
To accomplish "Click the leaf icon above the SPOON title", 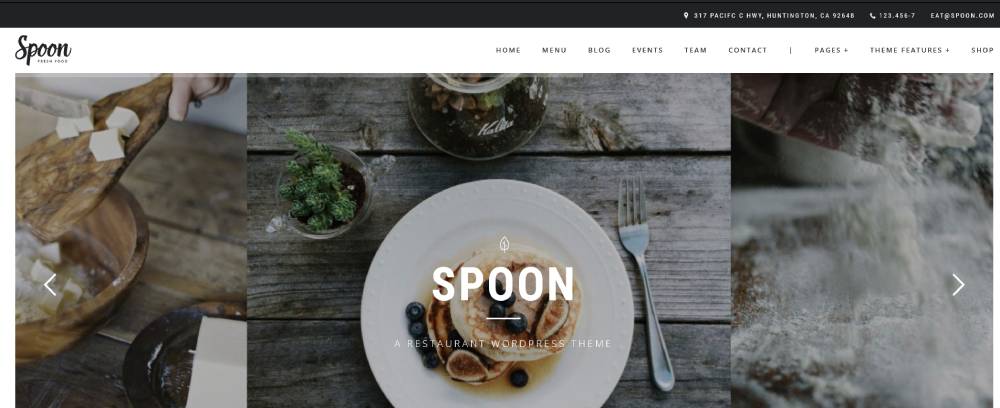I will click(x=504, y=244).
